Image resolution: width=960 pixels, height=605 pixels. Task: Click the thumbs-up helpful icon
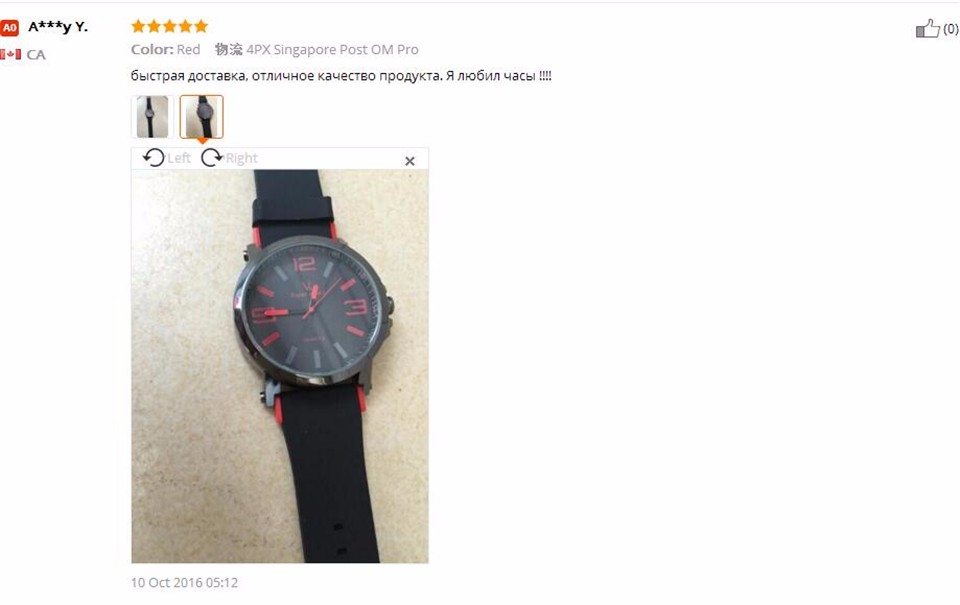(x=928, y=28)
